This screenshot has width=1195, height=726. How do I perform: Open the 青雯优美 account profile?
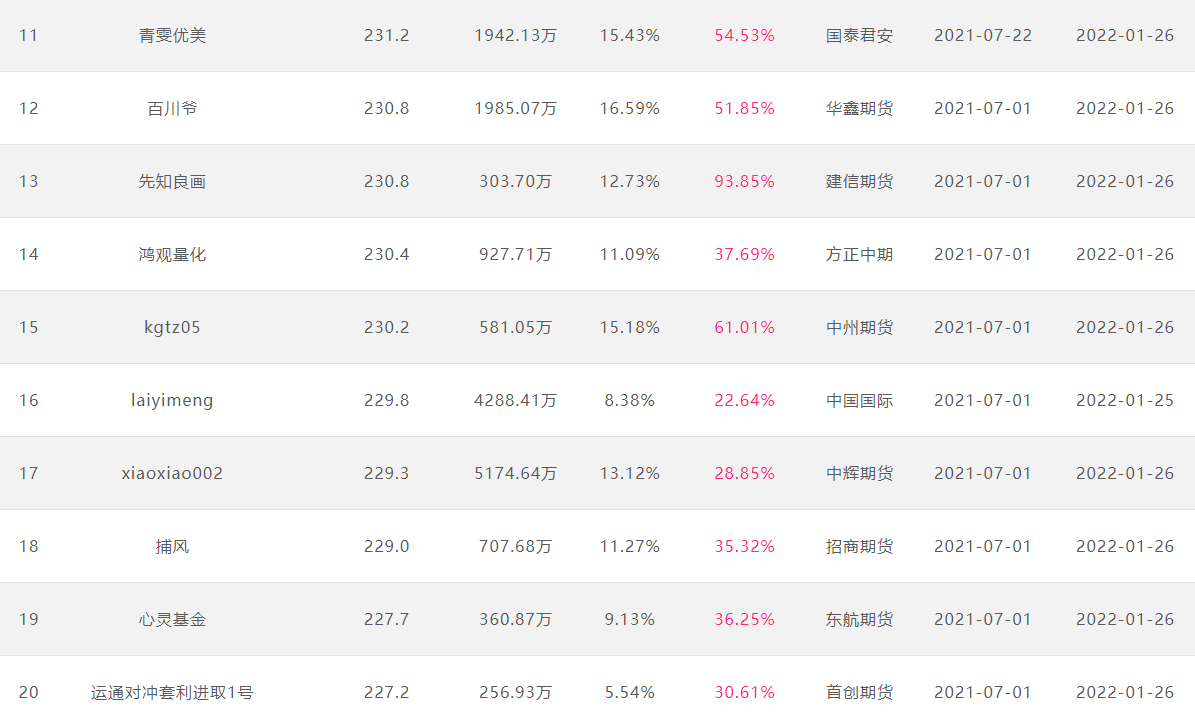[172, 35]
